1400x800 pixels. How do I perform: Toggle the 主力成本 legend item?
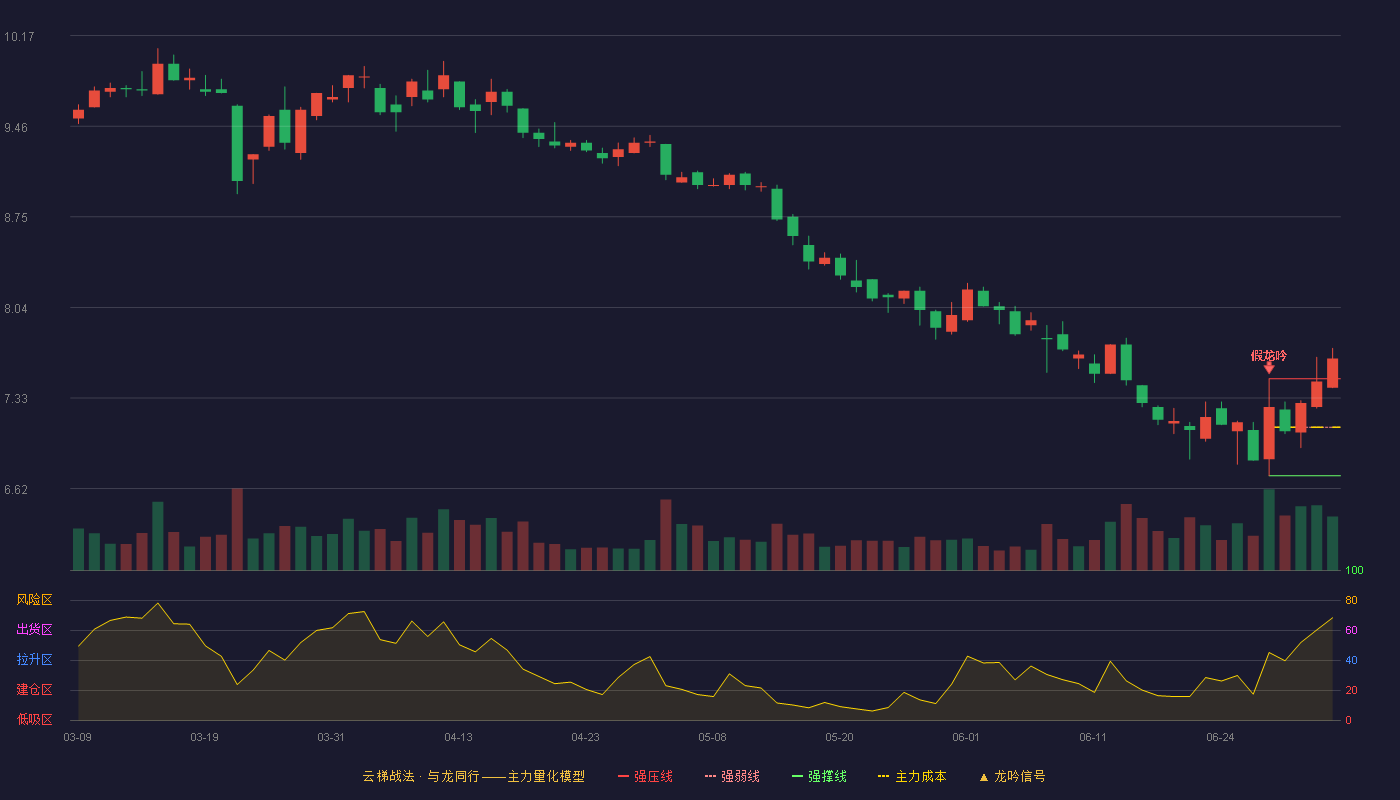[912, 776]
